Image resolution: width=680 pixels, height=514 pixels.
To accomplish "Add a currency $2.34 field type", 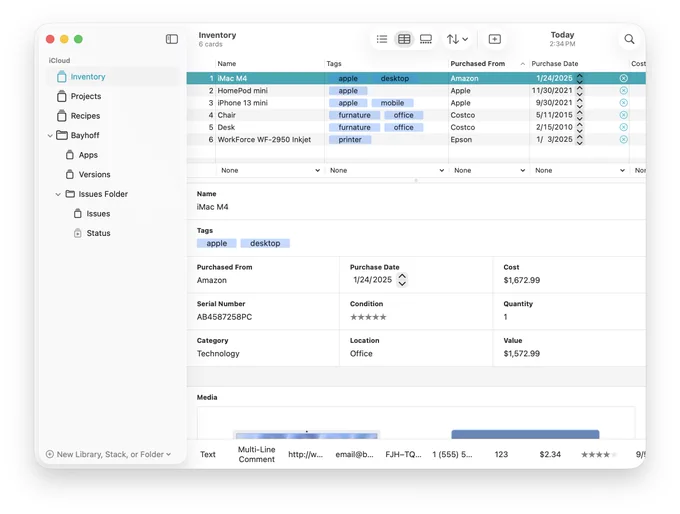I will [x=550, y=454].
